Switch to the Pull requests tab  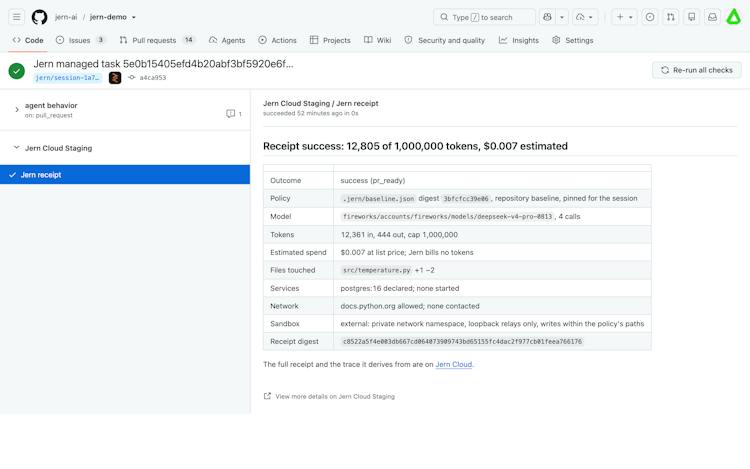click(x=156, y=40)
